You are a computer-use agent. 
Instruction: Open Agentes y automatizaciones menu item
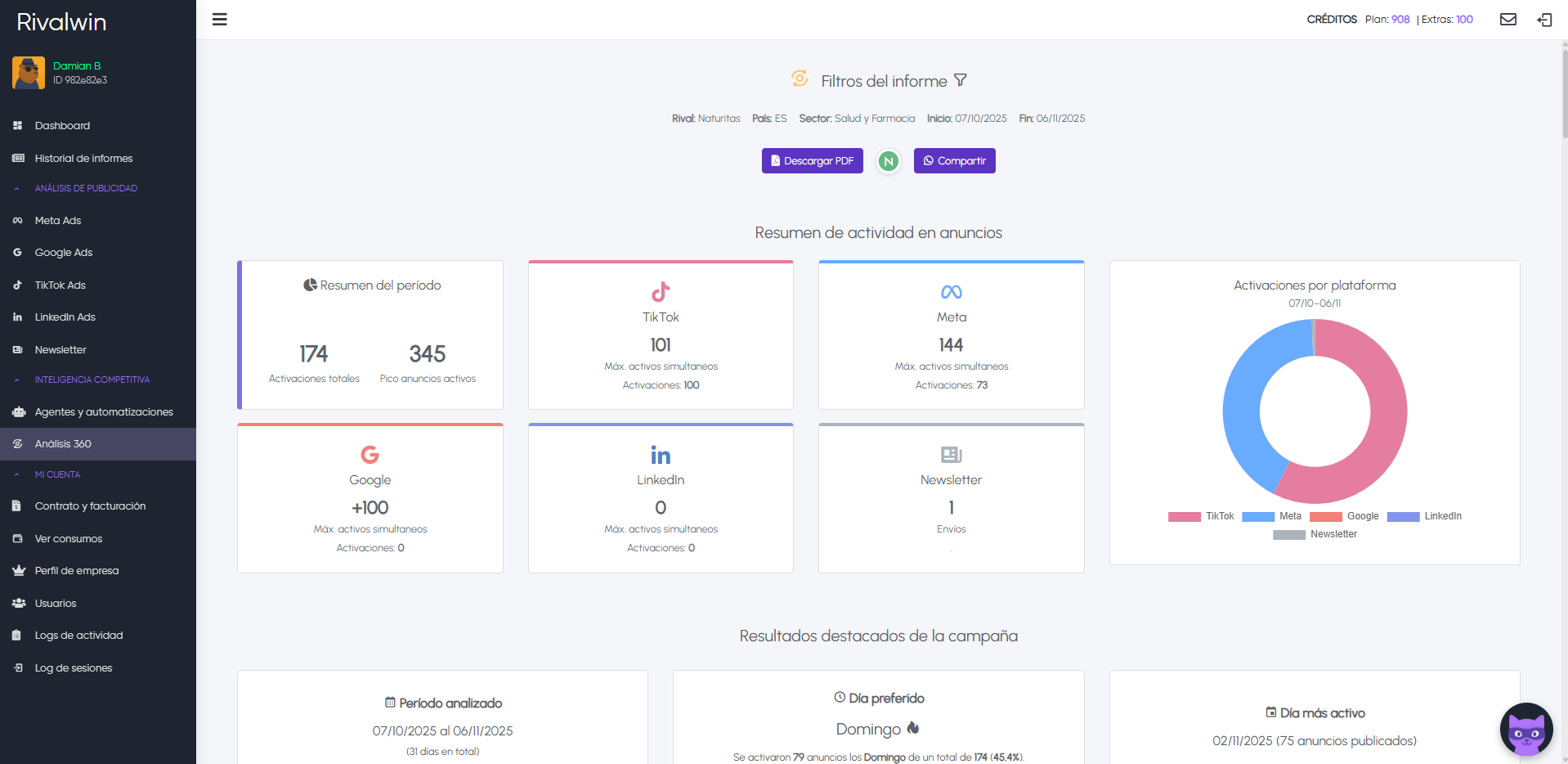pyautogui.click(x=104, y=411)
